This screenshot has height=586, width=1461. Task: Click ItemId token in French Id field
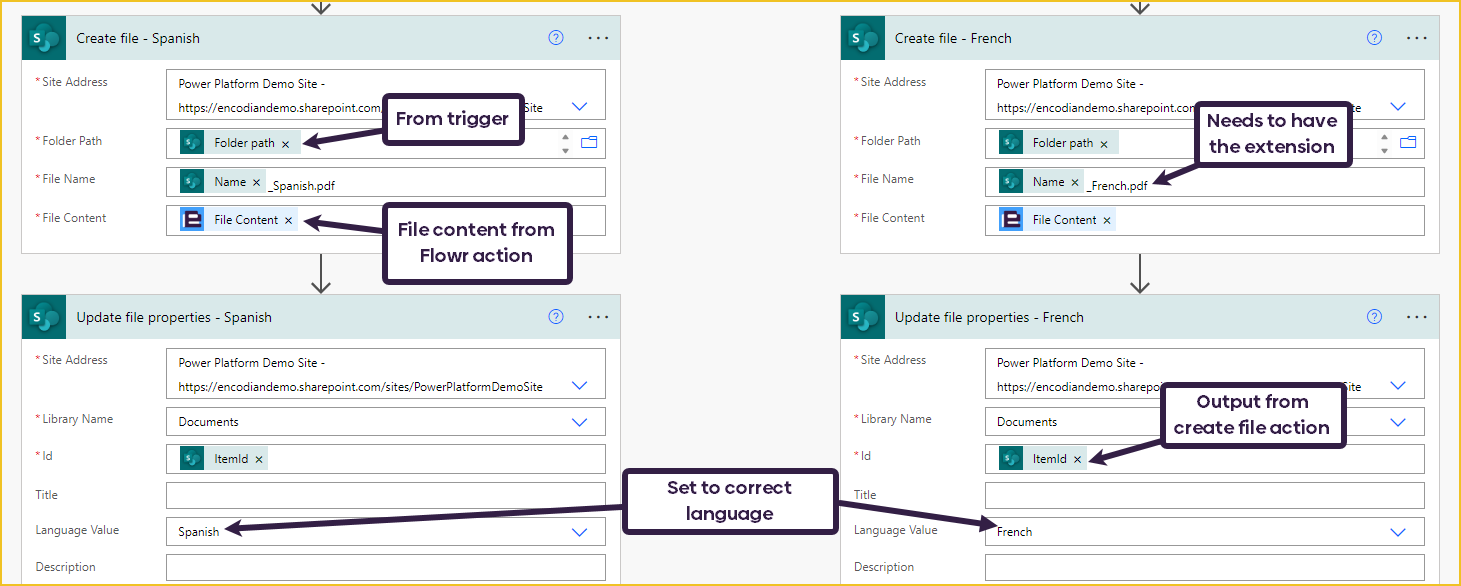[x=1042, y=459]
